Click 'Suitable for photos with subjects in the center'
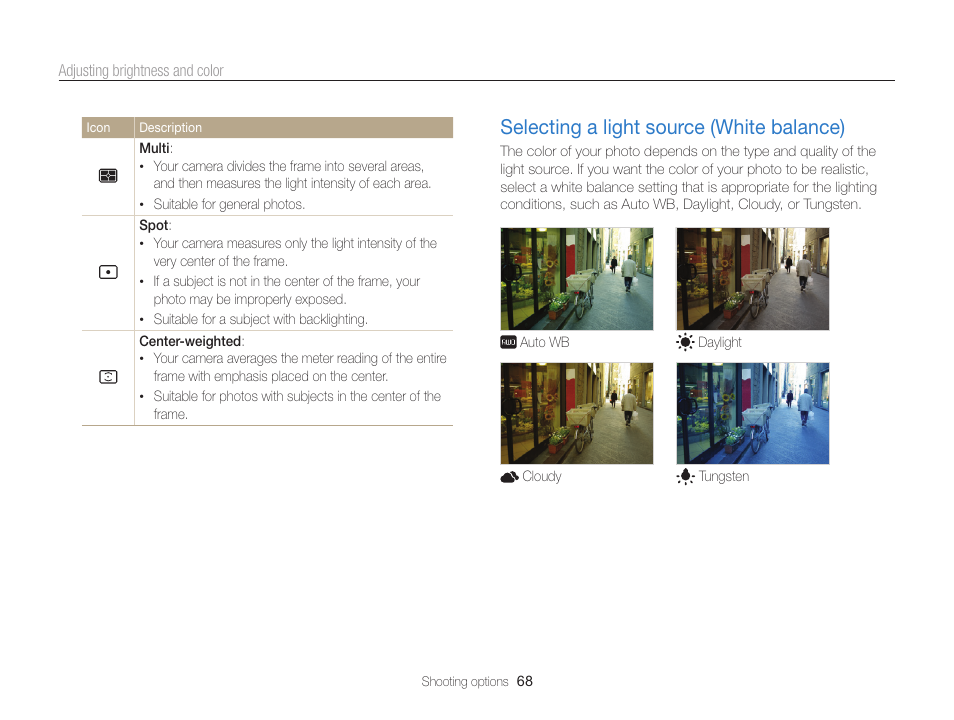 pyautogui.click(x=297, y=405)
